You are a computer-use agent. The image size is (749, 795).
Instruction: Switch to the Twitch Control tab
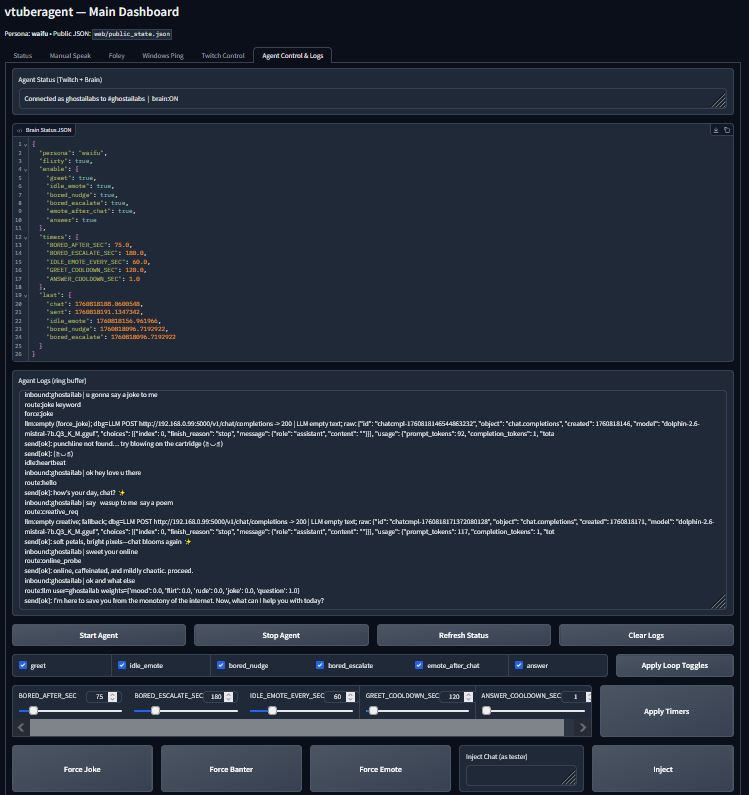pos(222,56)
